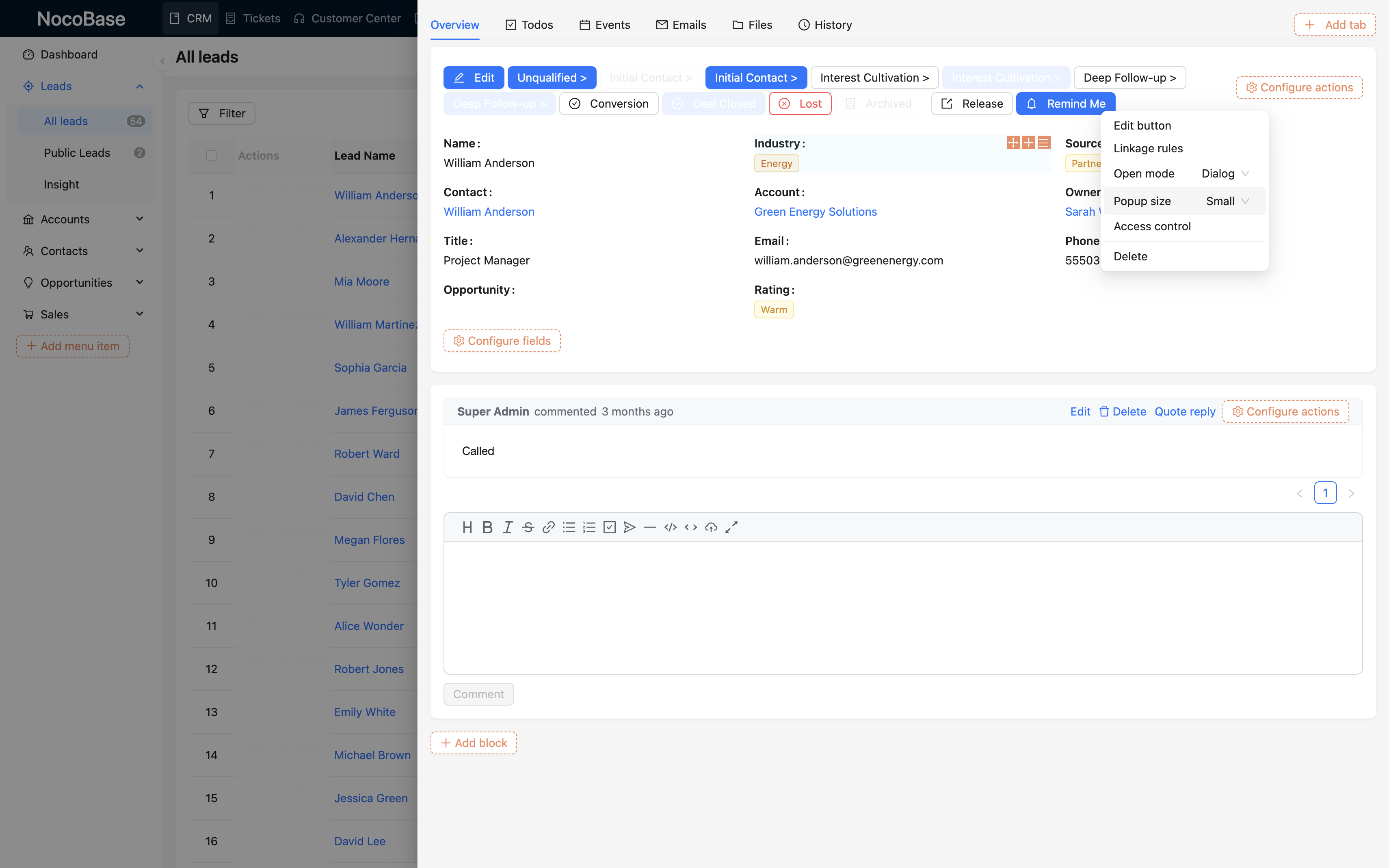Expand the comment editor to fullscreen
The height and width of the screenshot is (868, 1389).
pyautogui.click(x=731, y=527)
